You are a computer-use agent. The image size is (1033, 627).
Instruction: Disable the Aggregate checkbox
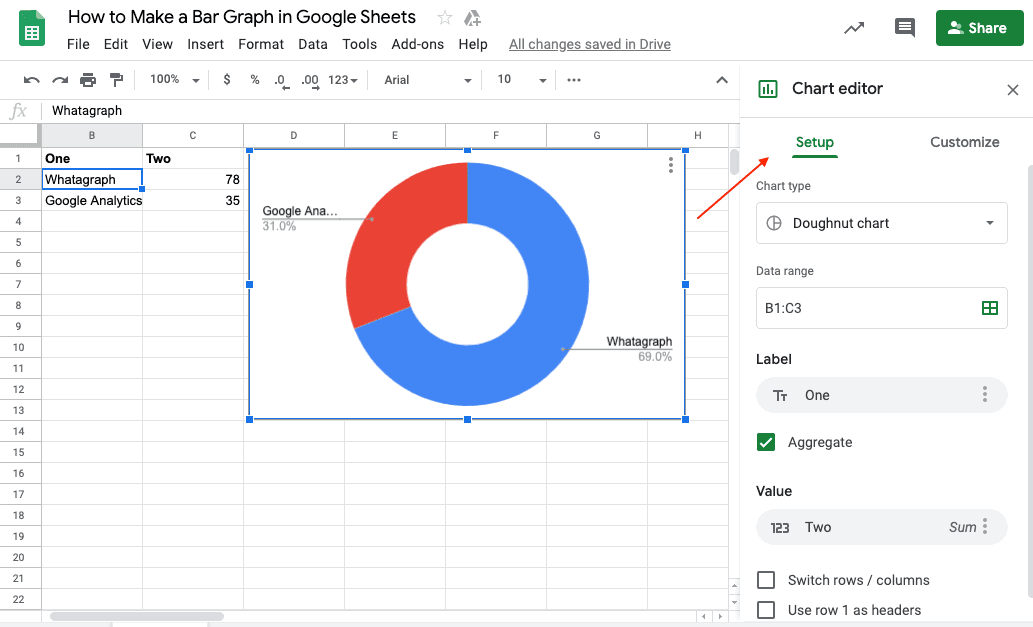pyautogui.click(x=766, y=442)
